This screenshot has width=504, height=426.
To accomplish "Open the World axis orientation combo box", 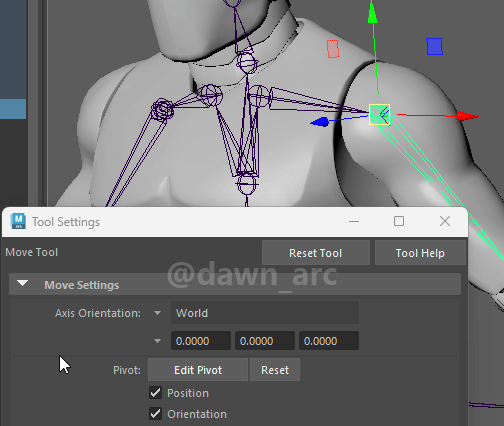I will point(265,313).
